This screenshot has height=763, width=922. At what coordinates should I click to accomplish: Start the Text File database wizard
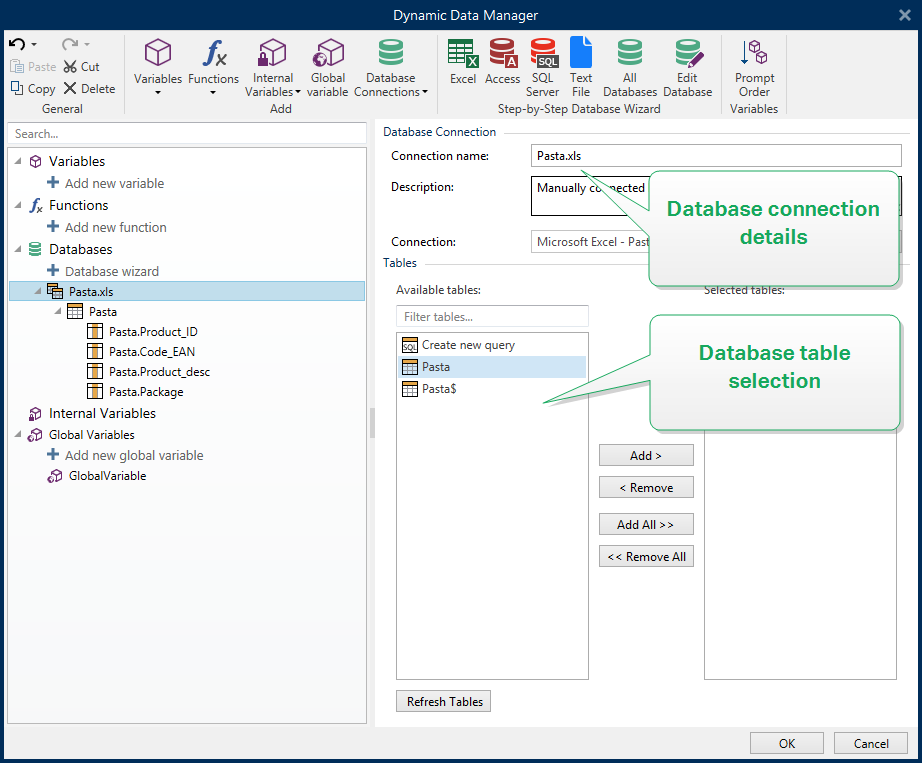coord(580,65)
